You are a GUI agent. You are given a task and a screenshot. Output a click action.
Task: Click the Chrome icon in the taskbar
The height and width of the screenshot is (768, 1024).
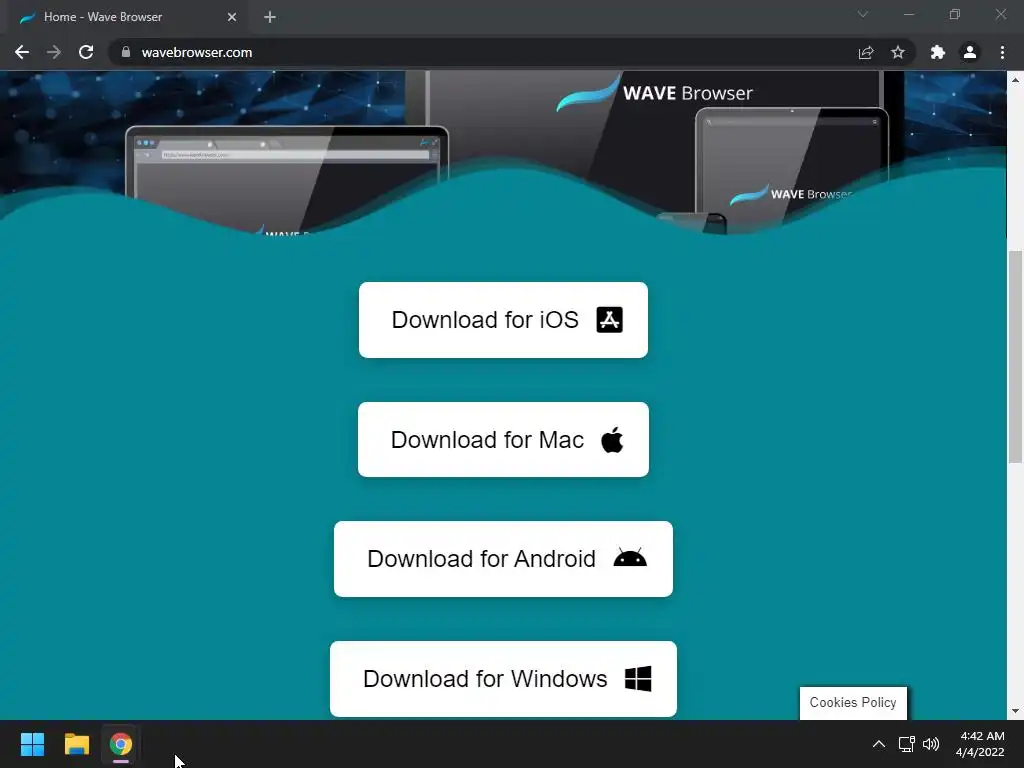pos(121,744)
